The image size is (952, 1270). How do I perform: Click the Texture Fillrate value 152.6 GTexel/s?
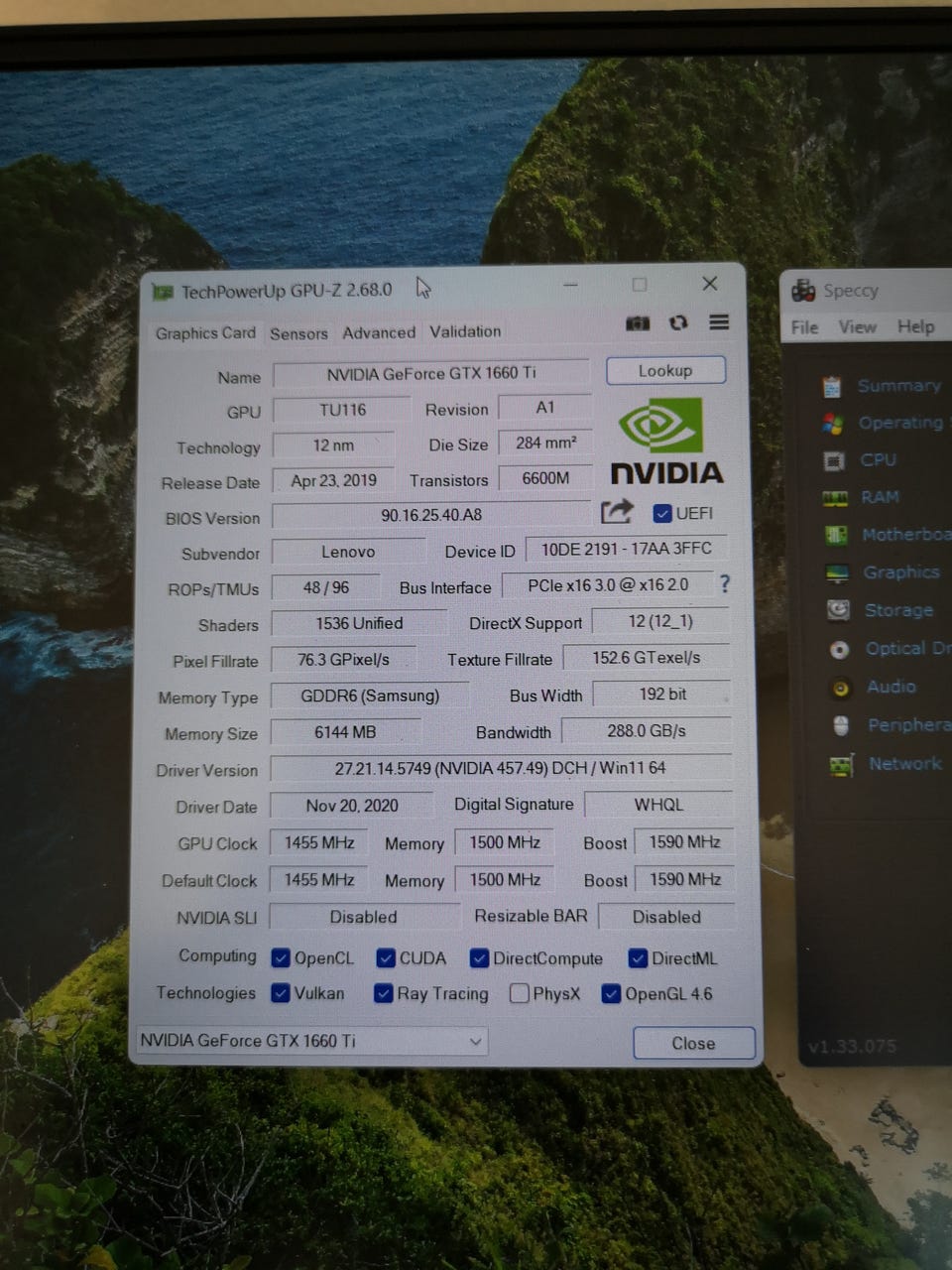point(647,658)
